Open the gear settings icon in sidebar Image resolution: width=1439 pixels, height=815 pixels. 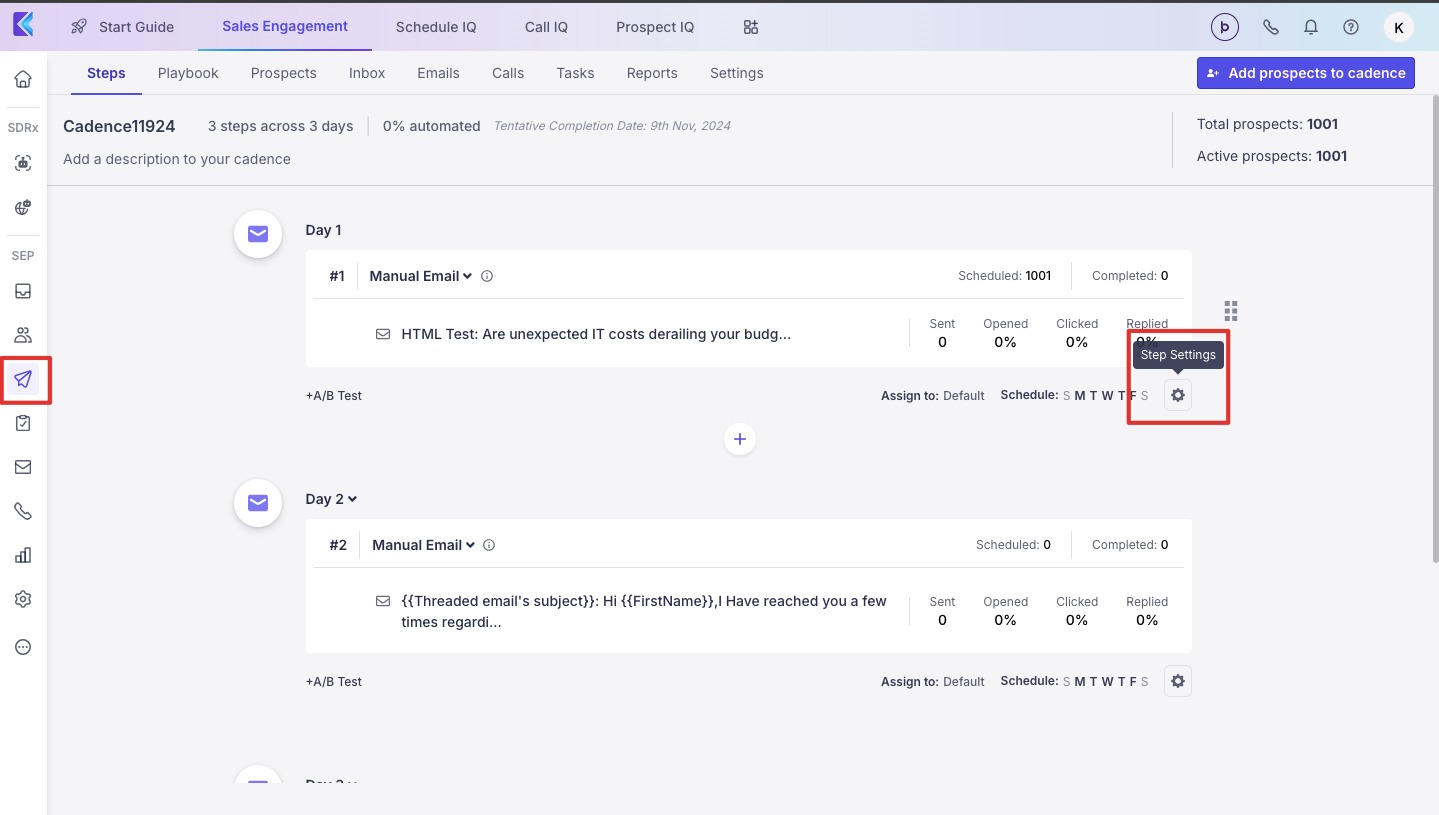[23, 599]
